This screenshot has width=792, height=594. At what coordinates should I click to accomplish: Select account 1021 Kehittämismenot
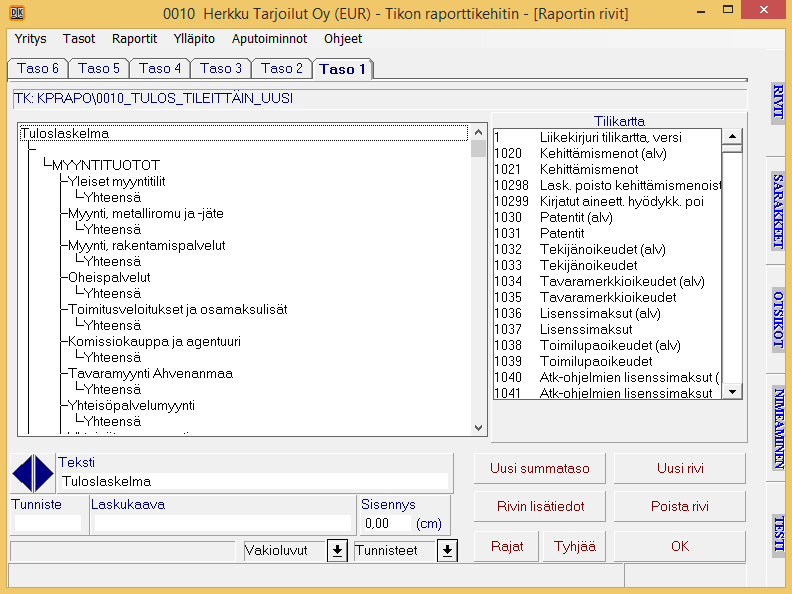pyautogui.click(x=608, y=169)
